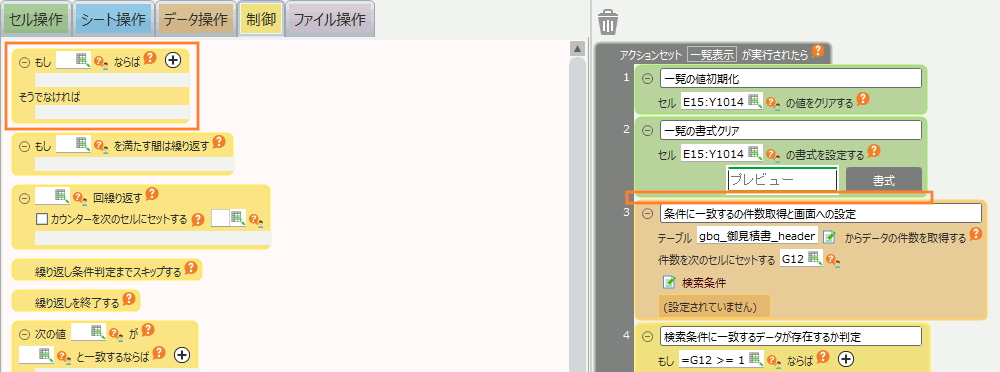Image resolution: width=1000 pixels, height=372 pixels.
Task: Show help for の書式を設定する
Action: coord(874,151)
